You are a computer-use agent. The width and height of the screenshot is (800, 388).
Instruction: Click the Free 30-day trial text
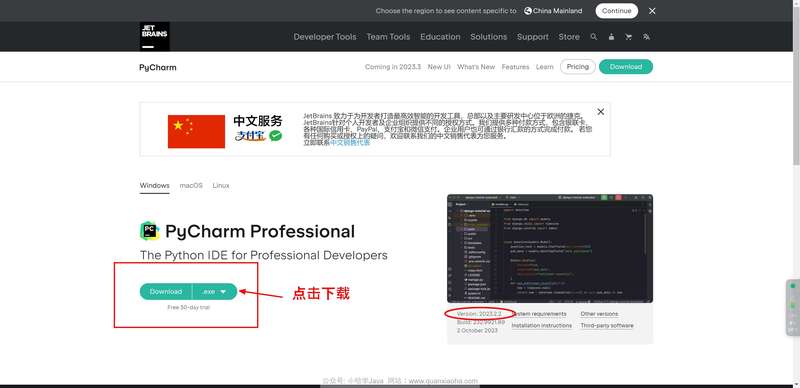pos(188,307)
